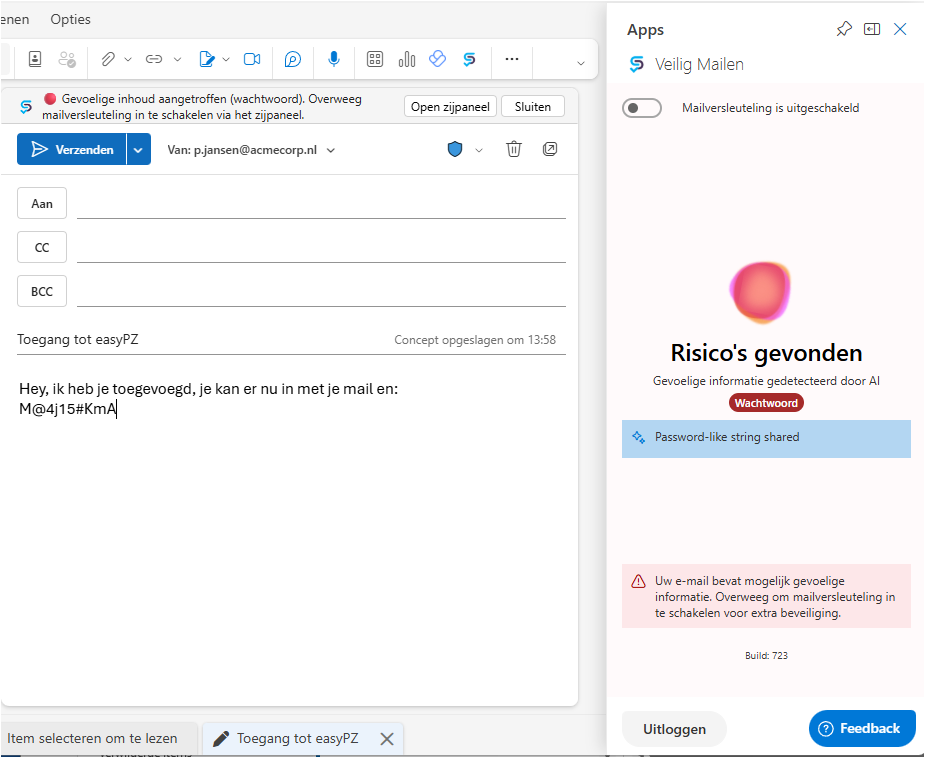Click the sparkle icon beside Password-like string
Screen dimensions: 925x758
tap(638, 437)
